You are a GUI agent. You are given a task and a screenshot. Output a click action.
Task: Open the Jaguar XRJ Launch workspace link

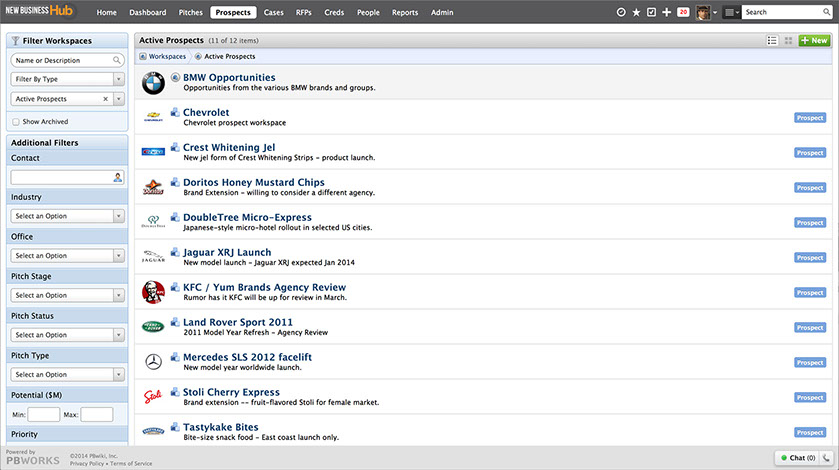227,252
